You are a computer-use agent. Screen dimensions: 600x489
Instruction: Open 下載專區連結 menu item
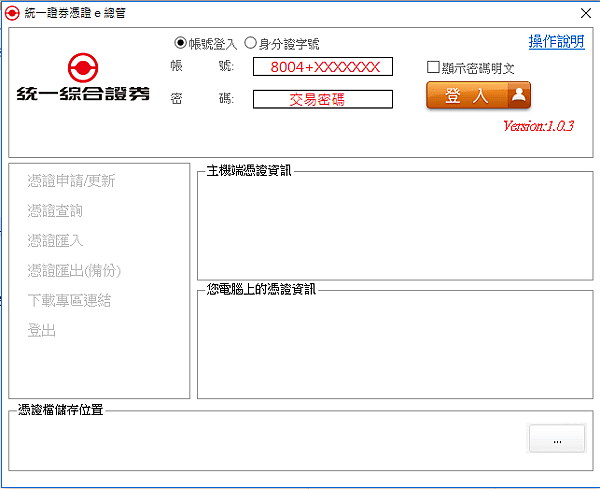click(69, 300)
